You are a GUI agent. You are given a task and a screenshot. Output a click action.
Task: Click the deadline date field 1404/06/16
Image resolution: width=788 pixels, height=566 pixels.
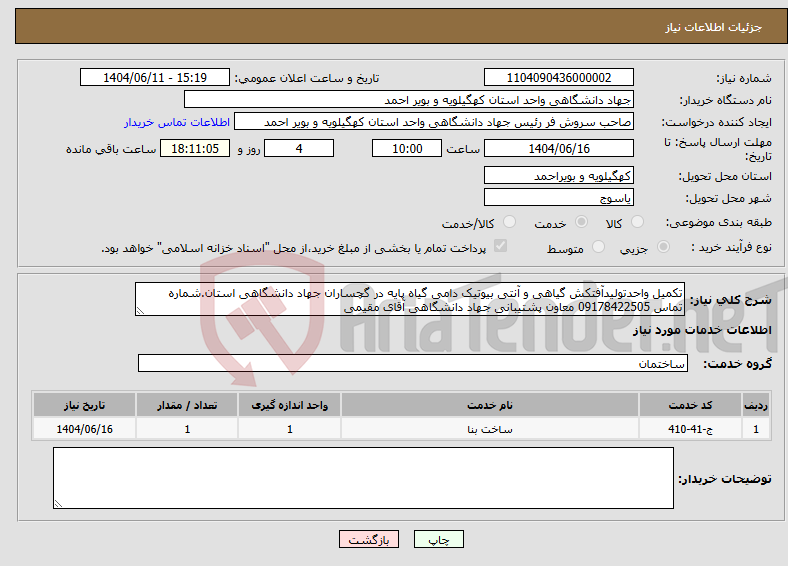[558, 148]
